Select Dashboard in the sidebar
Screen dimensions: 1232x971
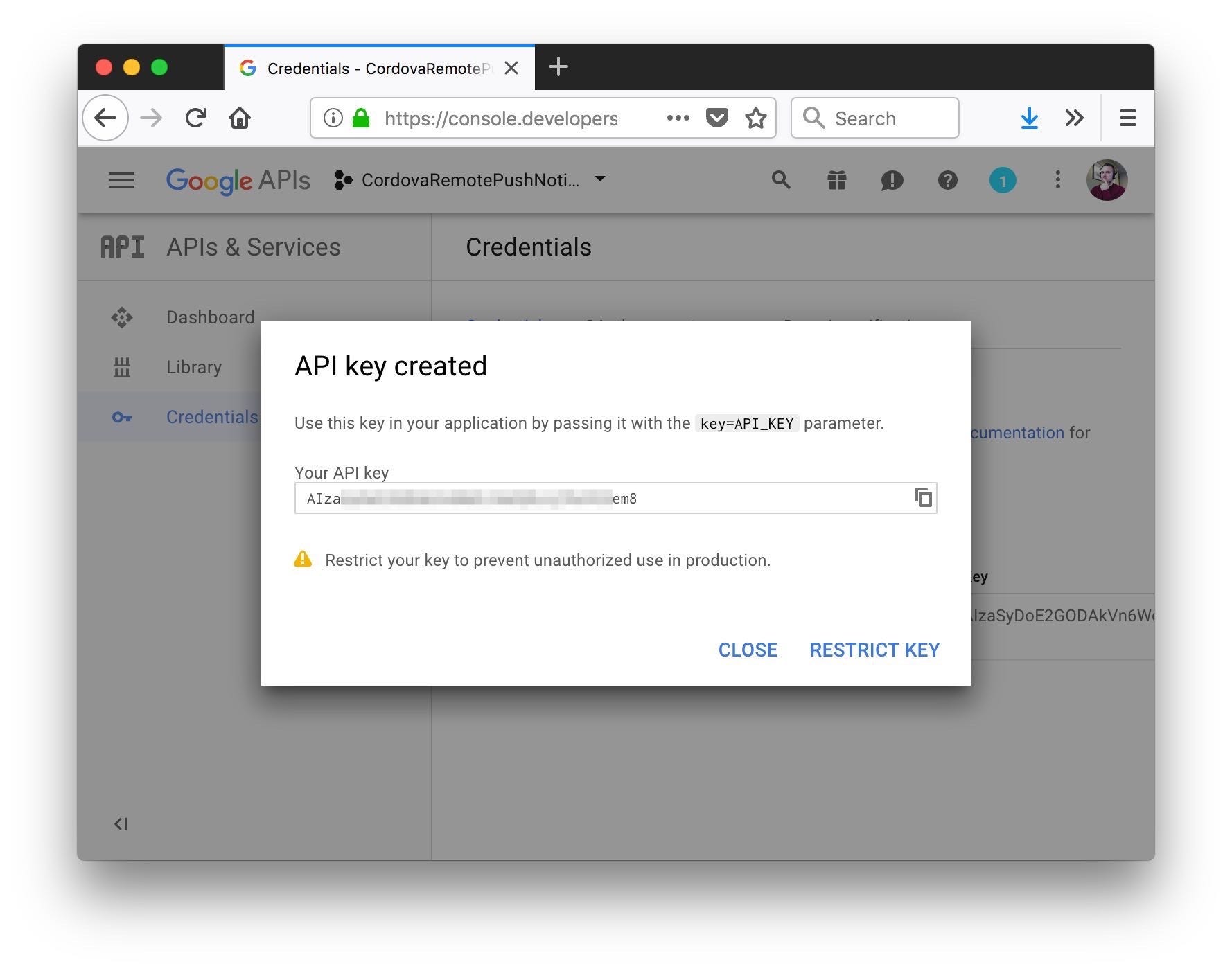[210, 317]
